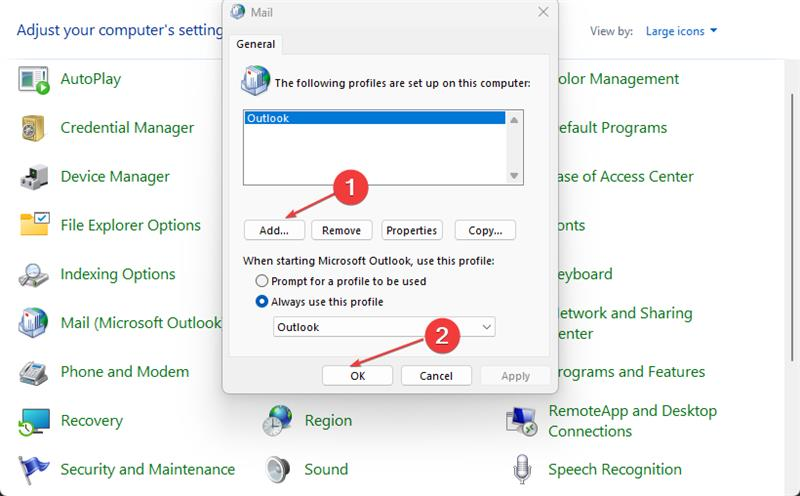Open the Region link
The image size is (800, 496).
tap(328, 420)
